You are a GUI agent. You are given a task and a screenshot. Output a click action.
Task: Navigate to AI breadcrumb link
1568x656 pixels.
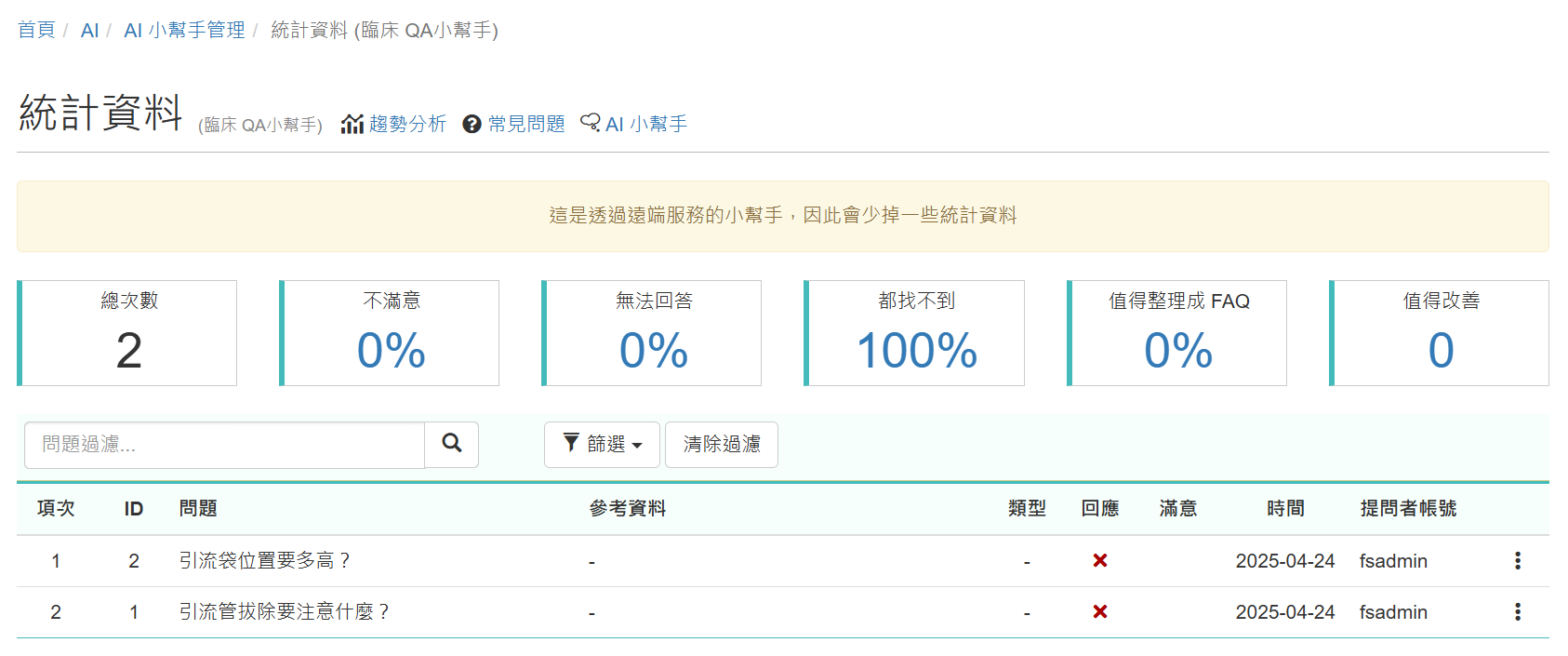89,30
